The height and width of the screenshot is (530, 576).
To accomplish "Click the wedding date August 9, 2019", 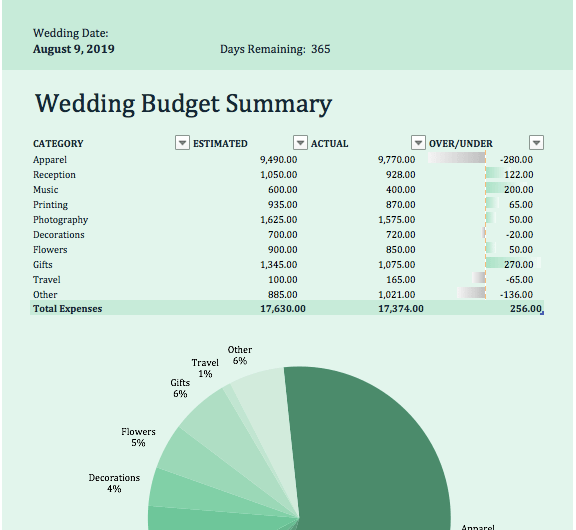I will [x=74, y=49].
